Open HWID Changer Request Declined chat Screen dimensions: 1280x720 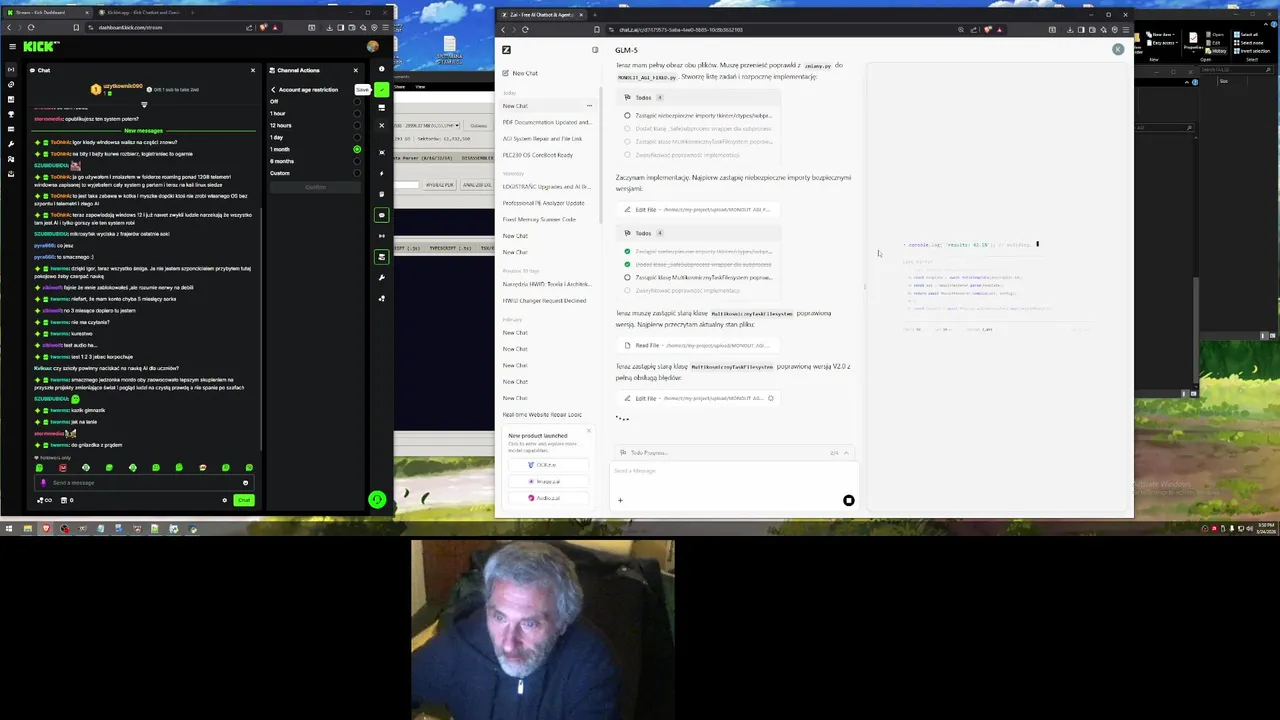click(545, 300)
